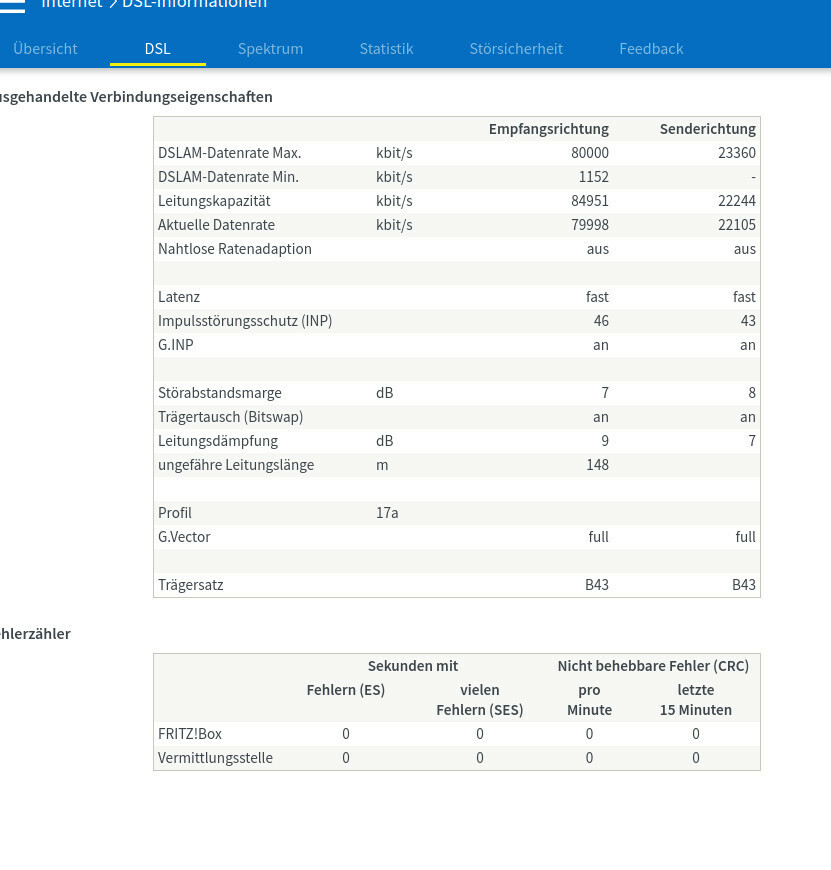Select the DSL tab
The width and height of the screenshot is (831, 870).
tap(158, 49)
